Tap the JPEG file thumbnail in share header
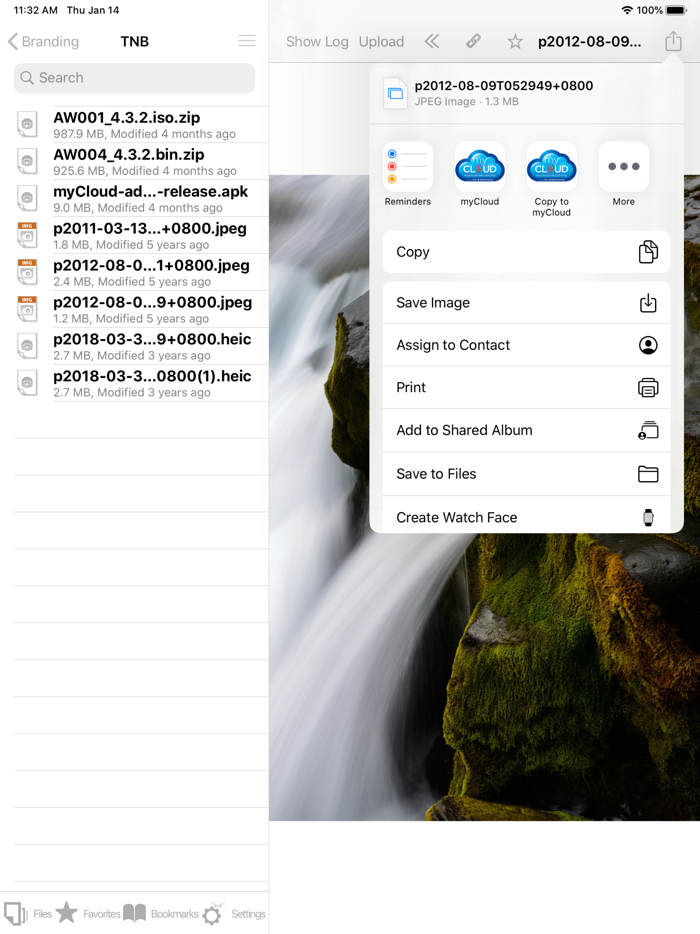 pos(395,94)
